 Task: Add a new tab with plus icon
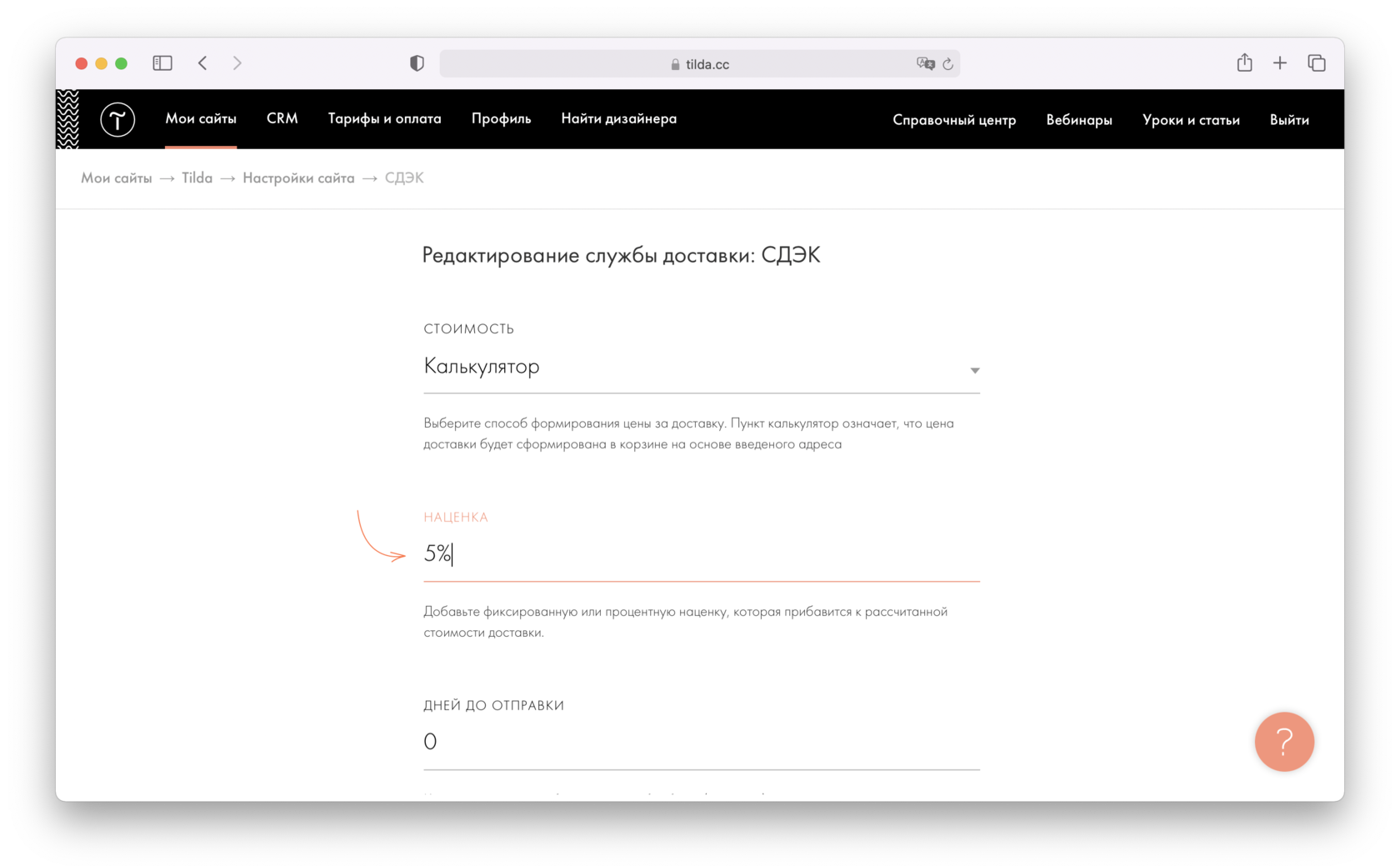[1280, 63]
